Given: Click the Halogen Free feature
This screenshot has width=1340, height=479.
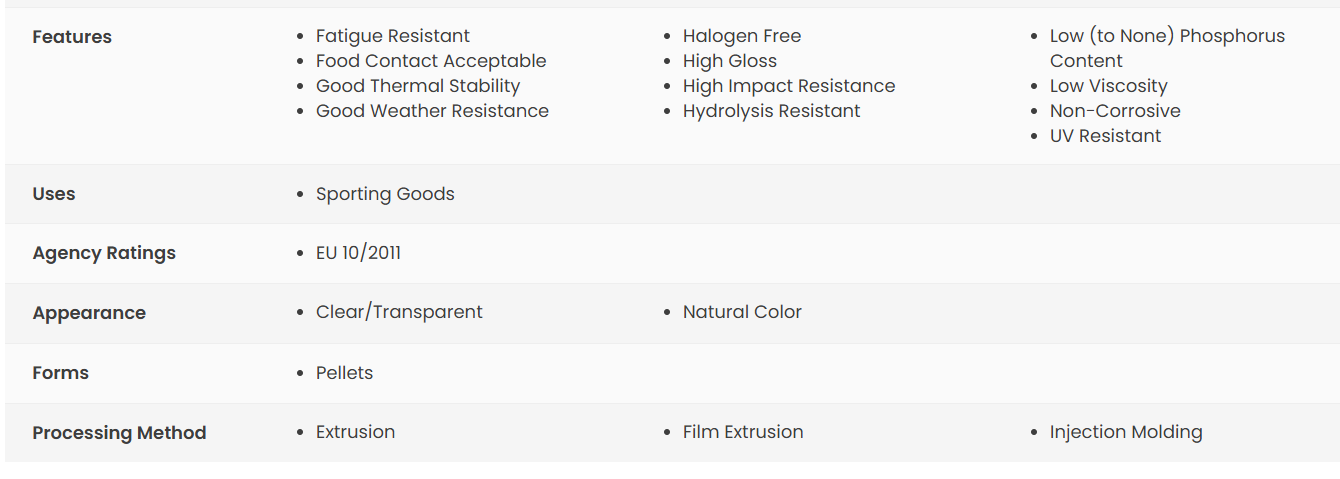Looking at the screenshot, I should point(742,36).
